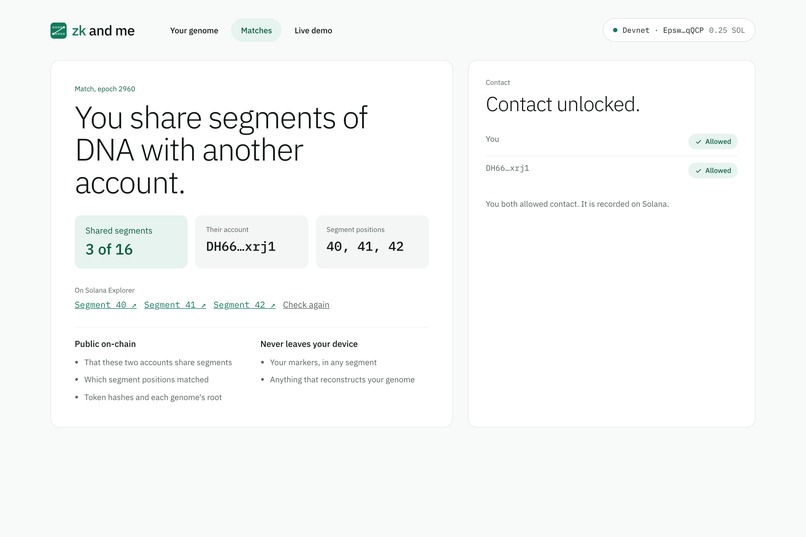Open the Your genome tab
This screenshot has width=806, height=537.
(194, 30)
